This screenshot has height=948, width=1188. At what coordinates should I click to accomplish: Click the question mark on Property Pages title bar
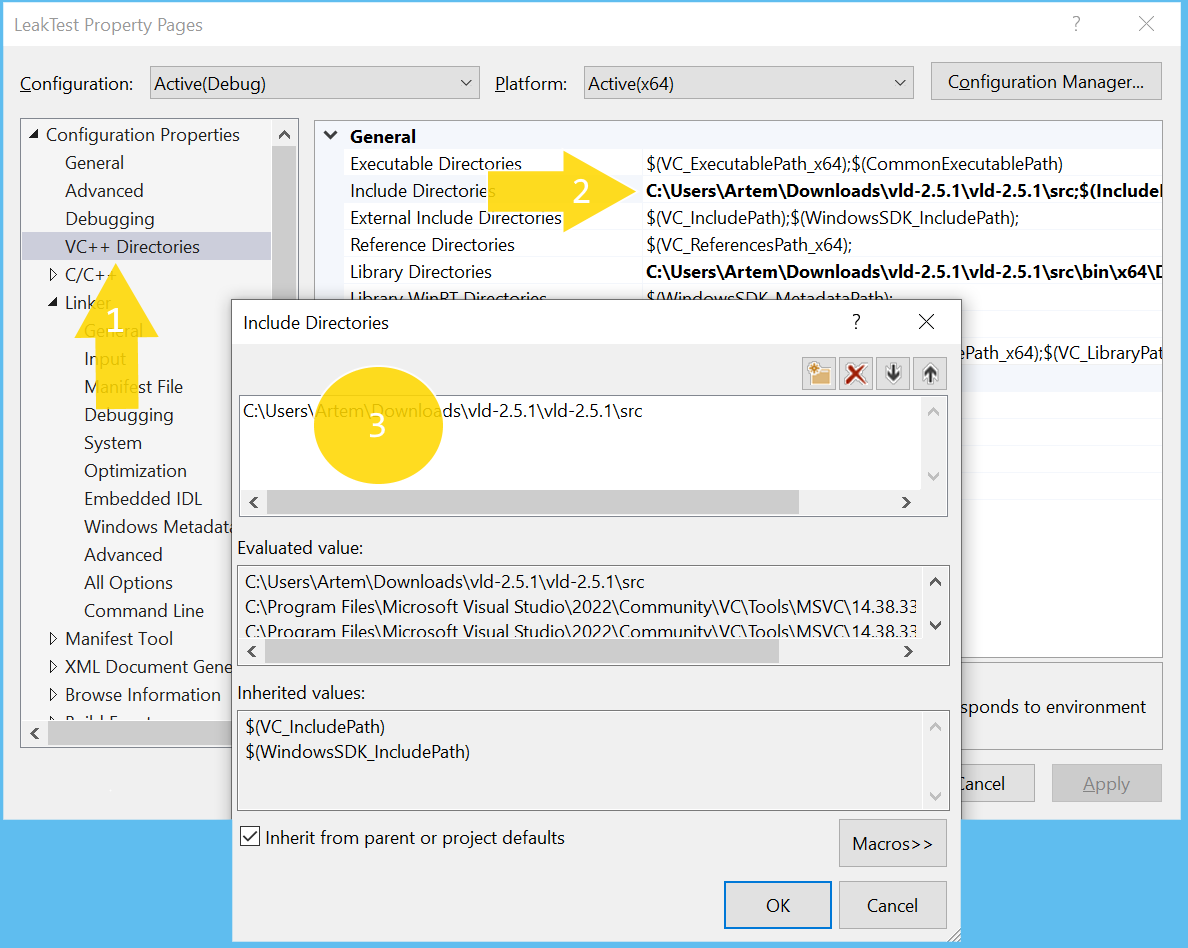tap(1076, 23)
